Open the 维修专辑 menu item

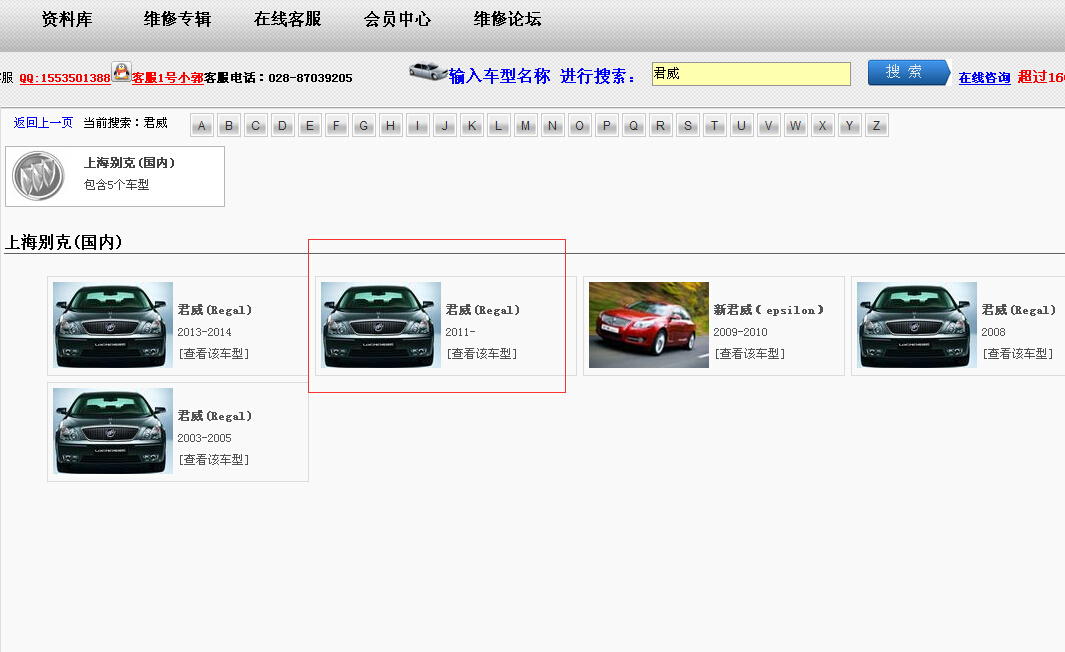[177, 19]
